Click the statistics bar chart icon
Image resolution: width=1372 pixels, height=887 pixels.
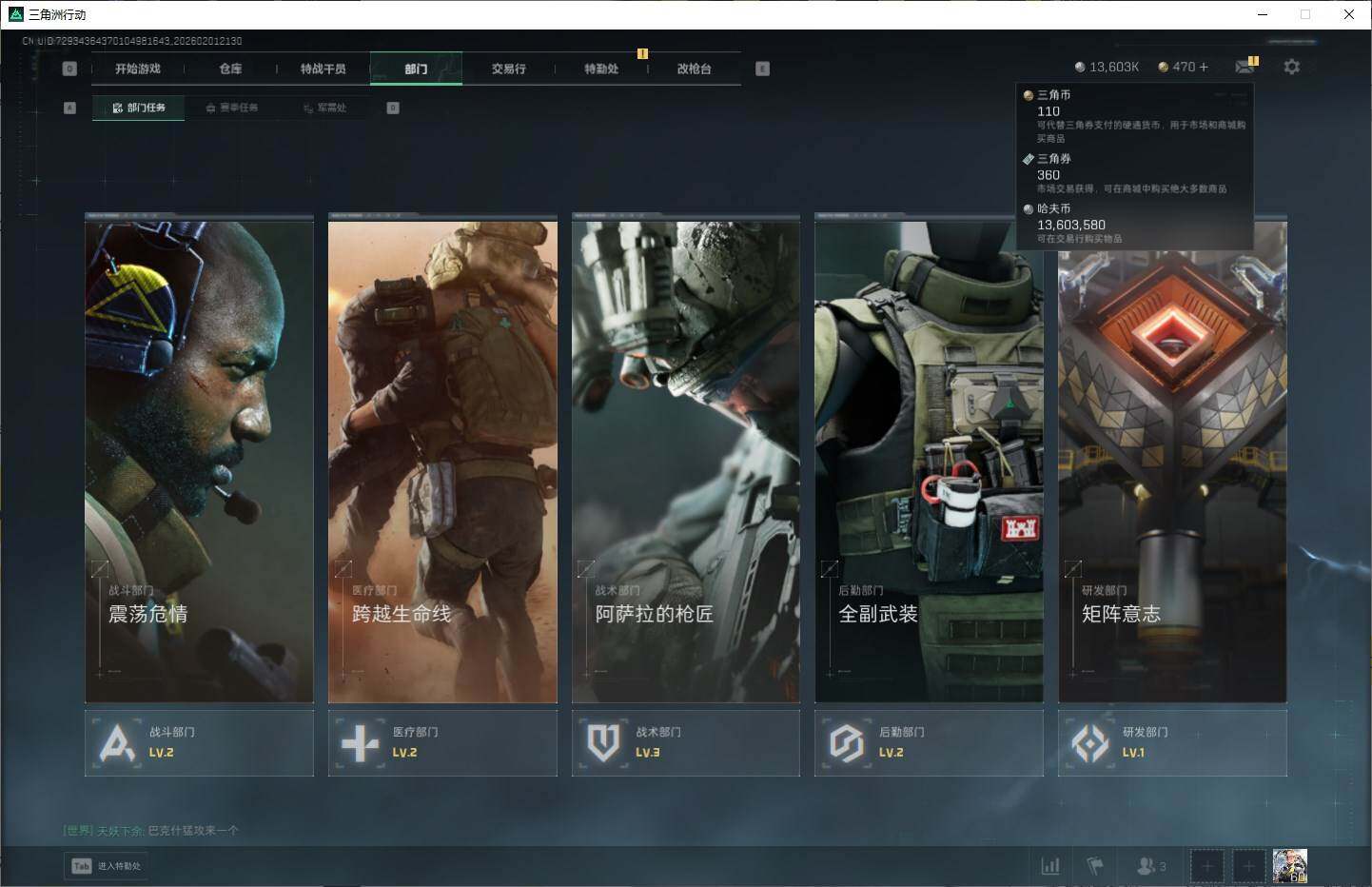[1050, 866]
